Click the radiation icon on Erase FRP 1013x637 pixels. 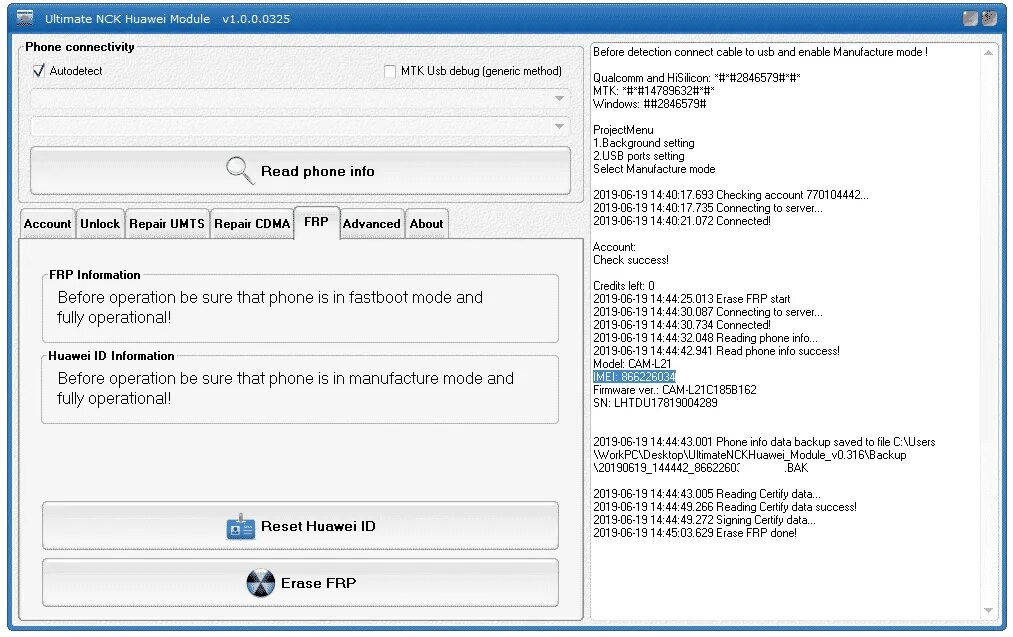point(260,583)
